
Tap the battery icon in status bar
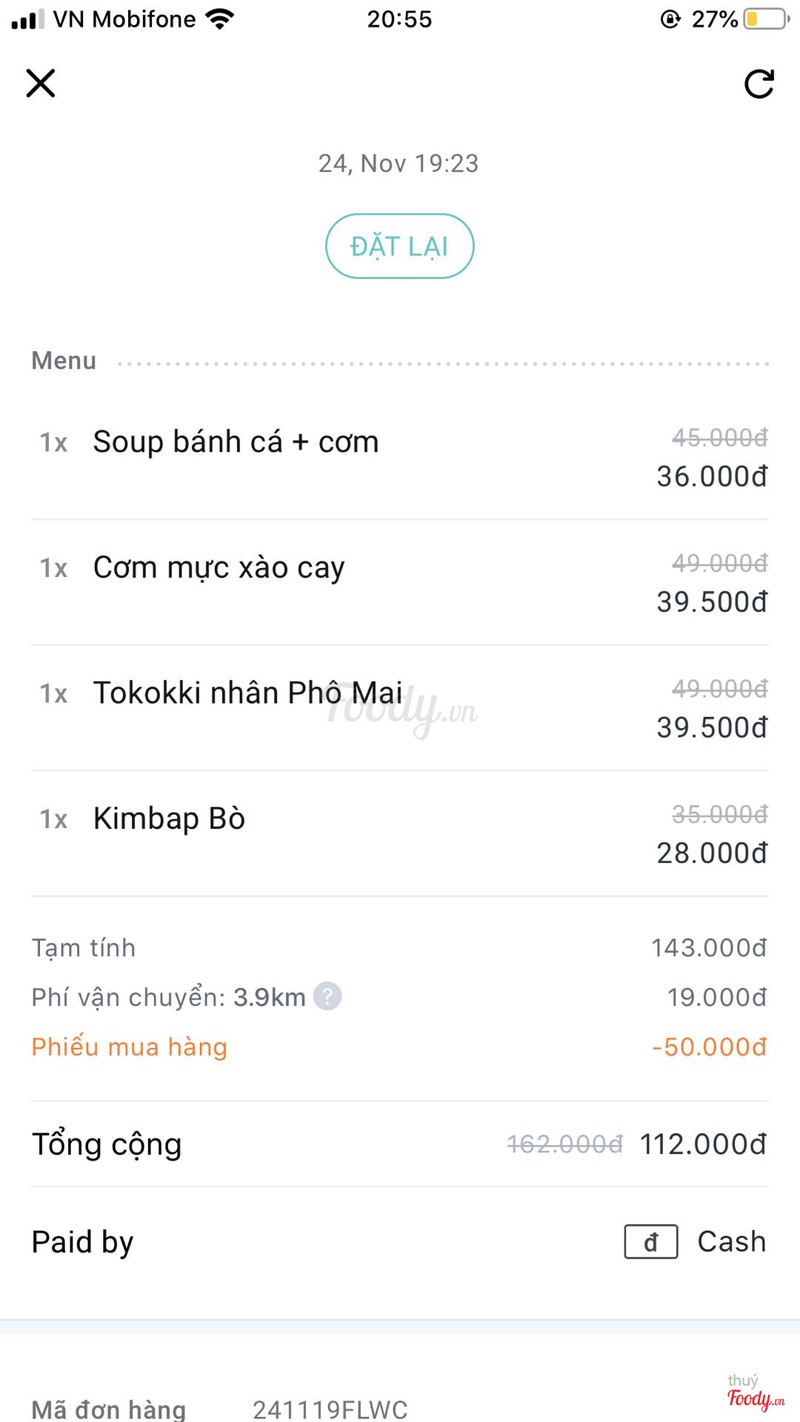coord(766,19)
